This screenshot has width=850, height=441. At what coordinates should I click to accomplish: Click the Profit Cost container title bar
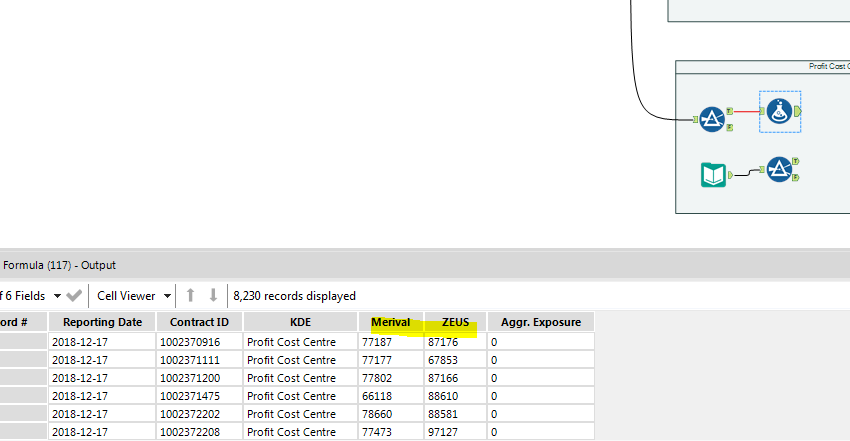click(763, 66)
